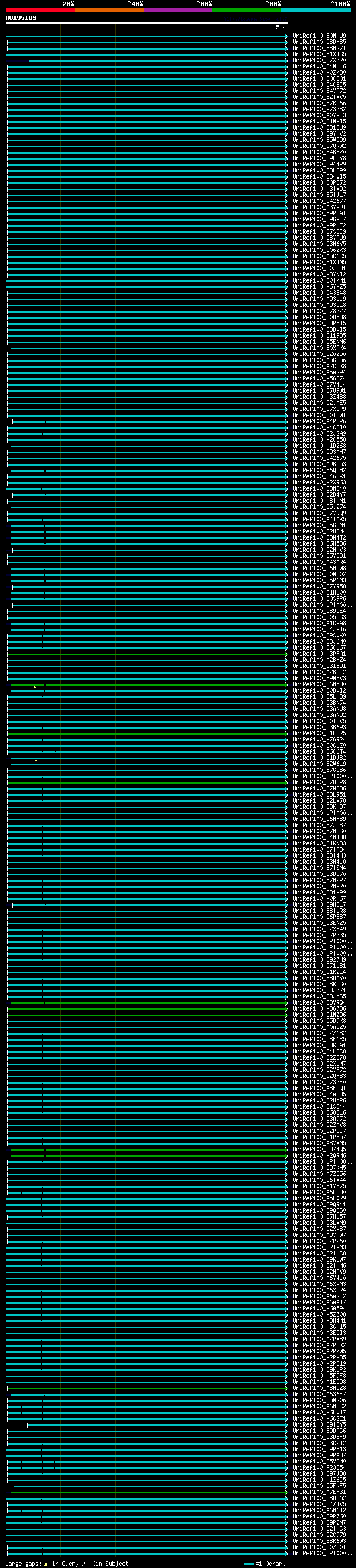Click the UniRef100_Q9KUP2 entry

[x=319, y=1370]
